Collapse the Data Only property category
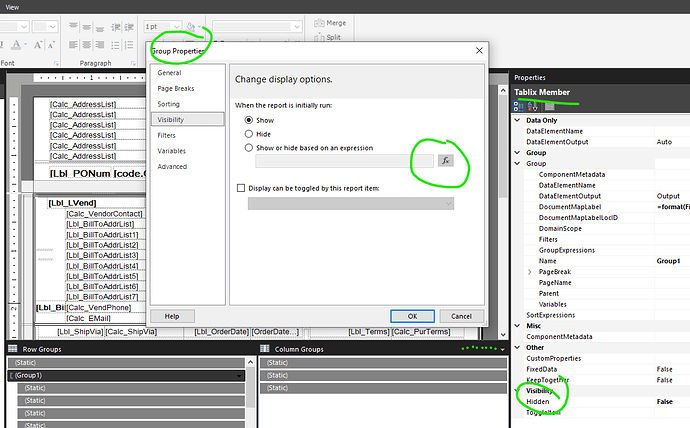Screen dimensions: 690x428 518,120
